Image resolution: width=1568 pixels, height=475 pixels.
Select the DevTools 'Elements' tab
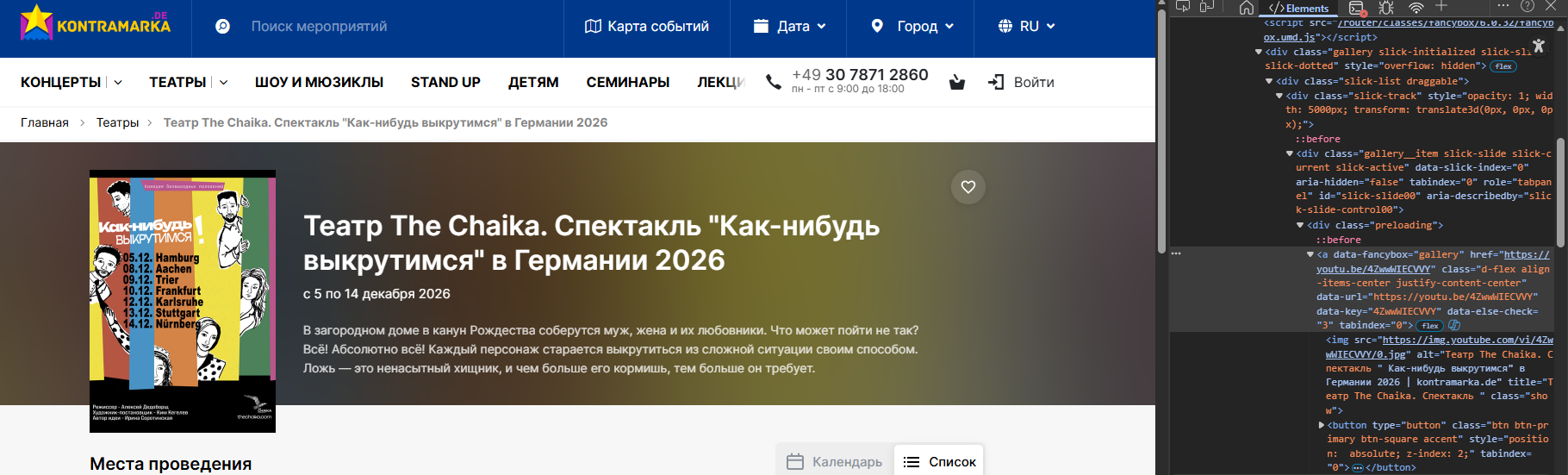(1299, 8)
